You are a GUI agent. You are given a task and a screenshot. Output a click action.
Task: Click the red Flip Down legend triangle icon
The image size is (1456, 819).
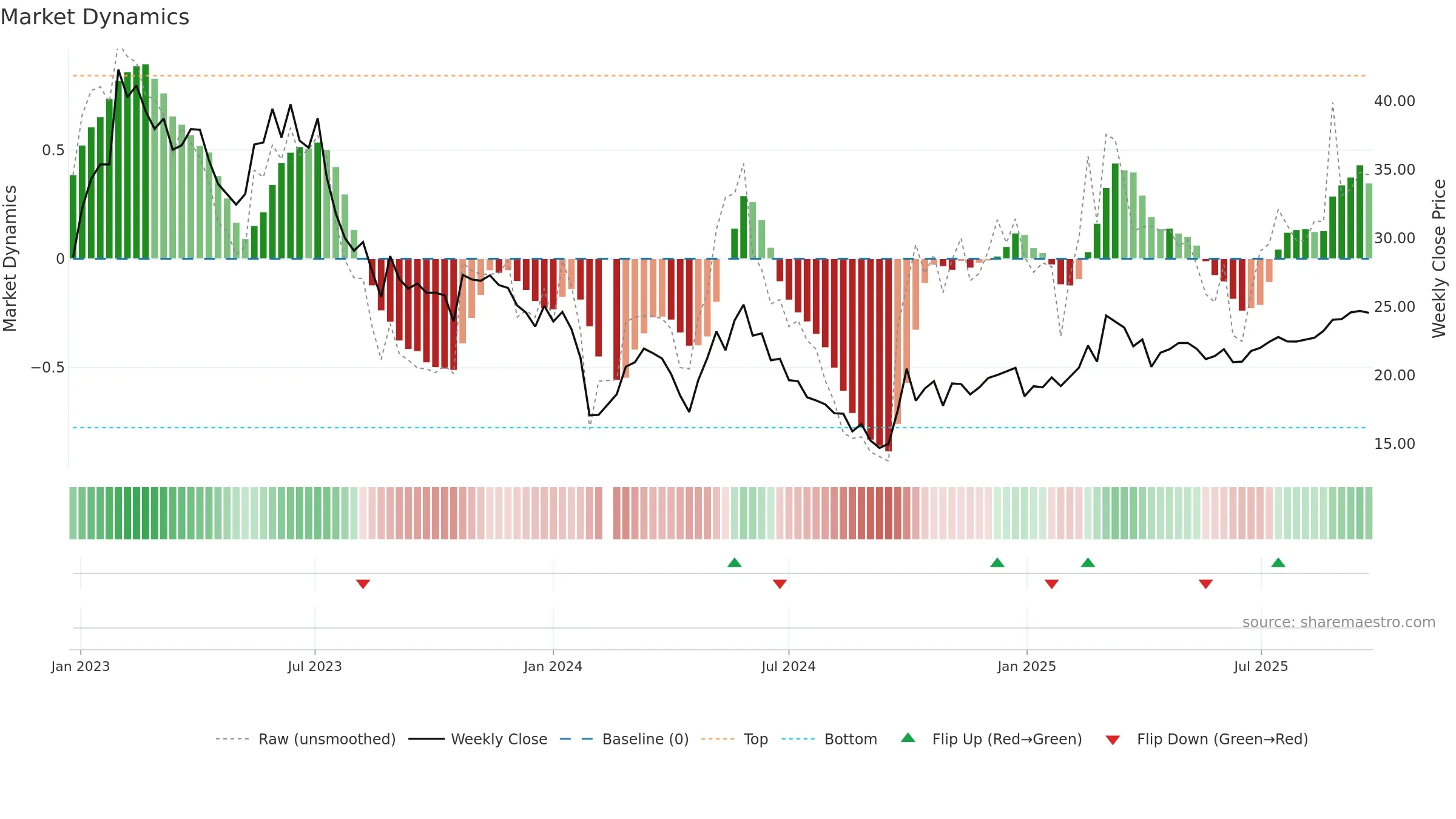coord(1113,740)
